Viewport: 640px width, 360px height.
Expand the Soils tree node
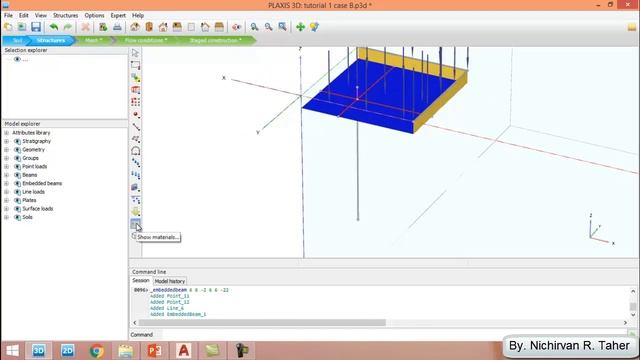[x=7, y=217]
